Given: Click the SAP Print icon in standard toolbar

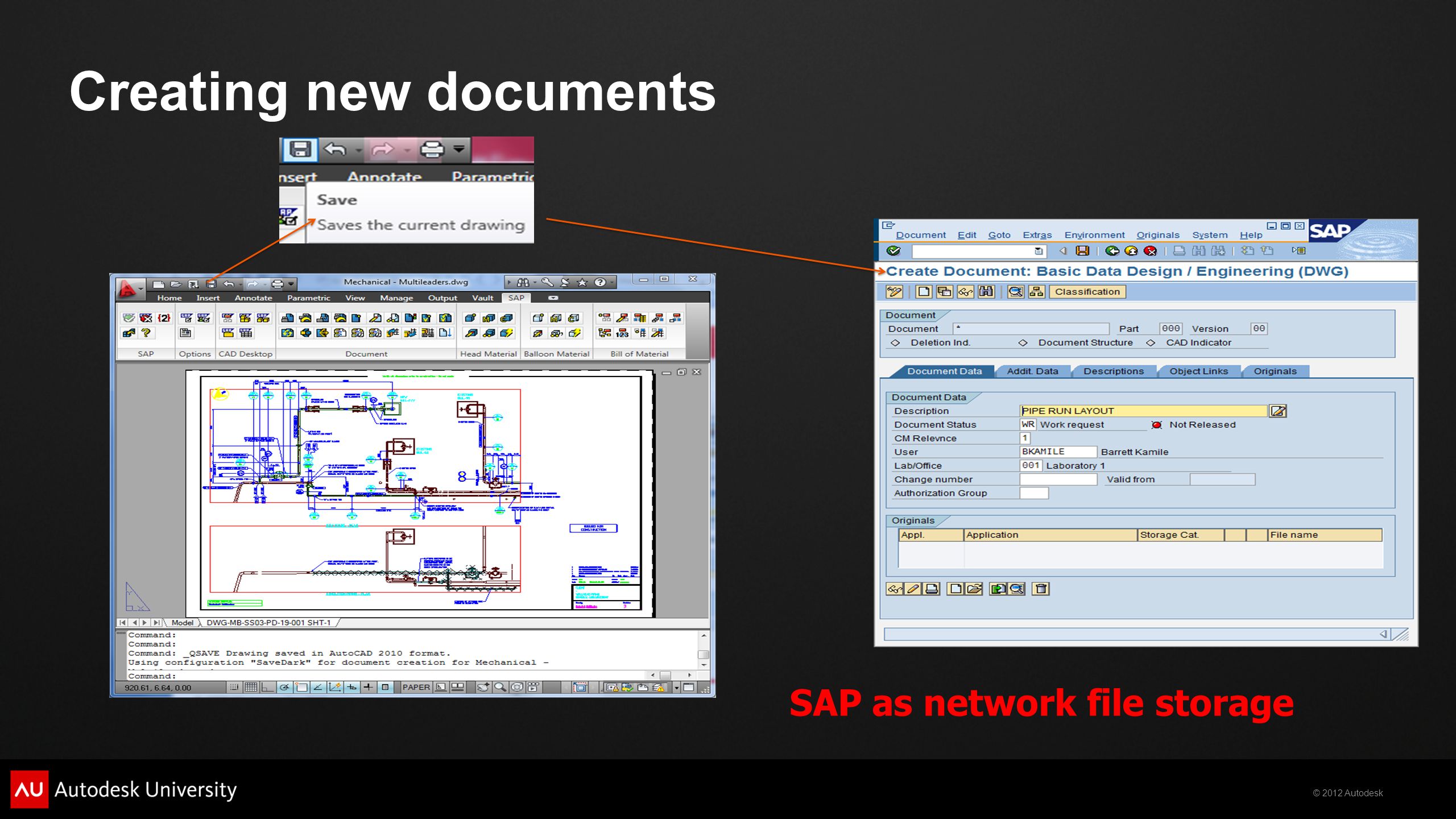Looking at the screenshot, I should pyautogui.click(x=1180, y=251).
